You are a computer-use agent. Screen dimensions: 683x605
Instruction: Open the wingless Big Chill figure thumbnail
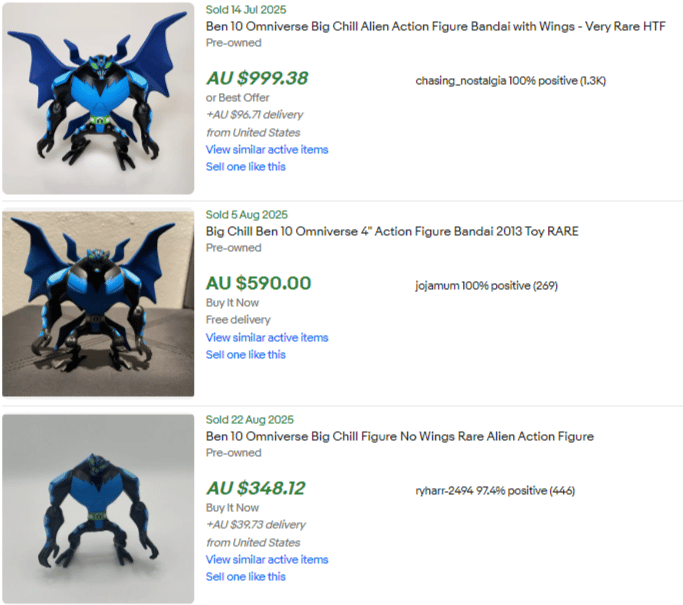click(98, 508)
